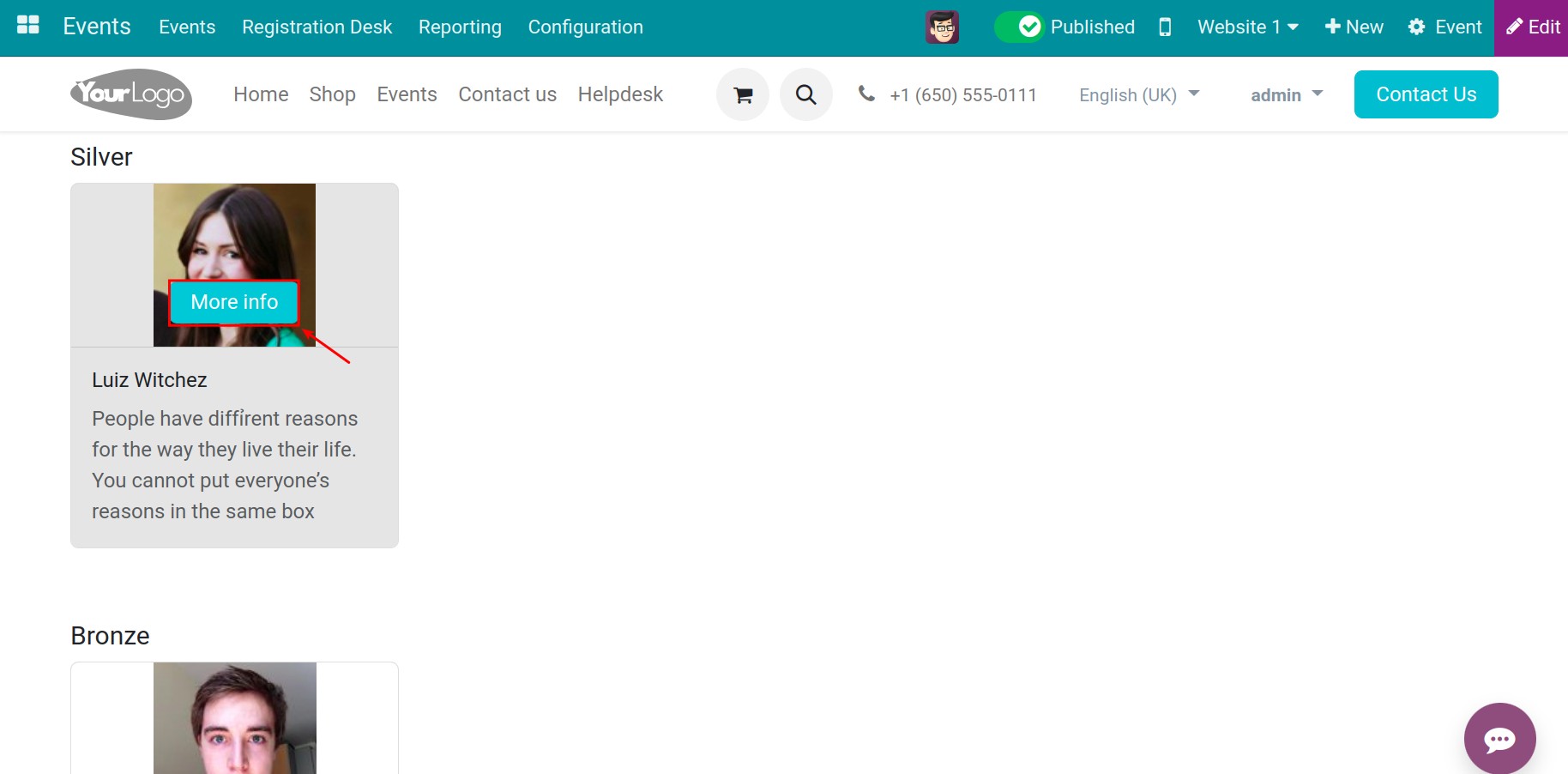The image size is (1568, 774).
Task: Click the Events app title
Action: 97,27
